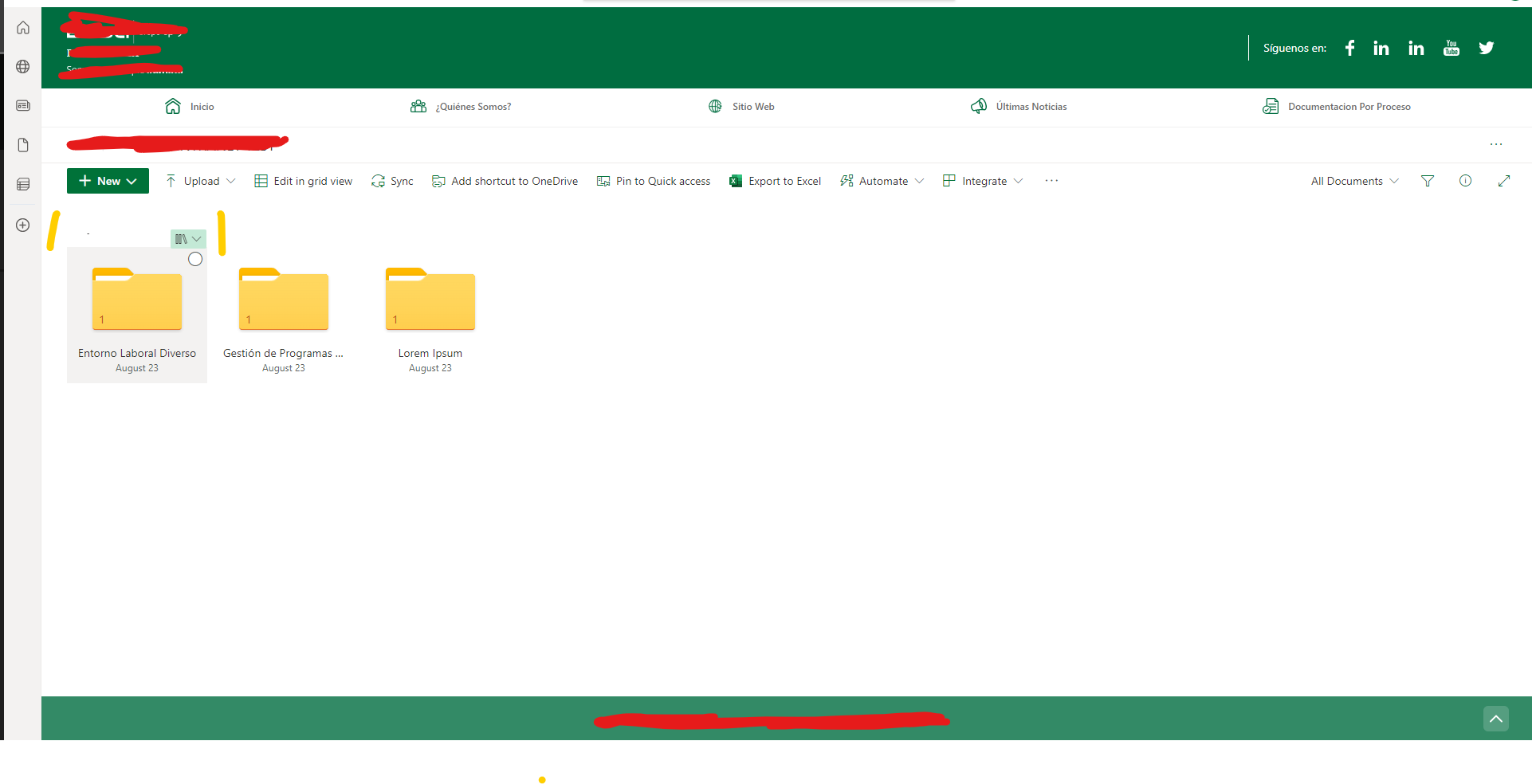This screenshot has width=1532, height=784.
Task: Open the details pane info icon
Action: pyautogui.click(x=1465, y=181)
